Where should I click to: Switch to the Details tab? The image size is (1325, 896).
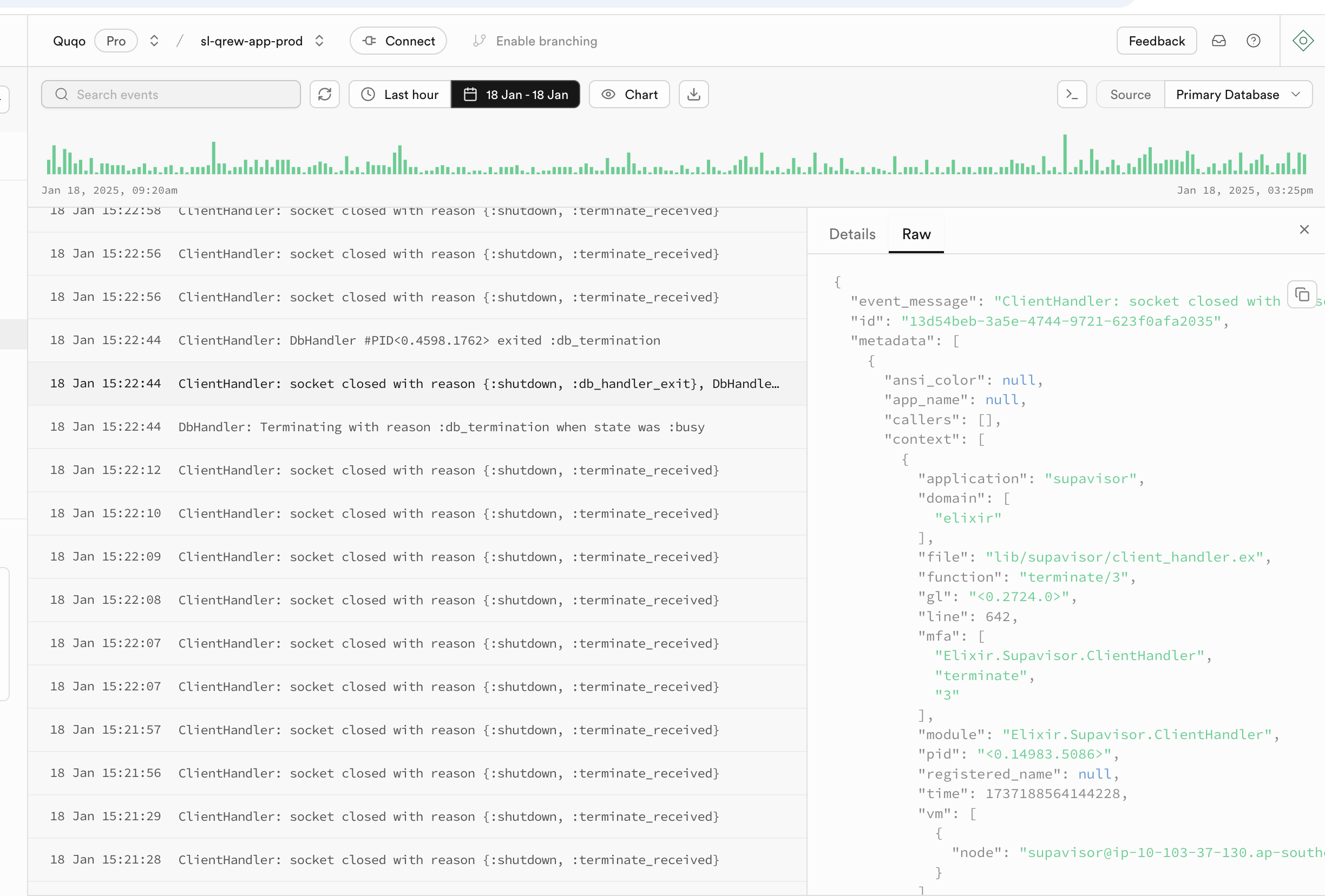pyautogui.click(x=852, y=234)
